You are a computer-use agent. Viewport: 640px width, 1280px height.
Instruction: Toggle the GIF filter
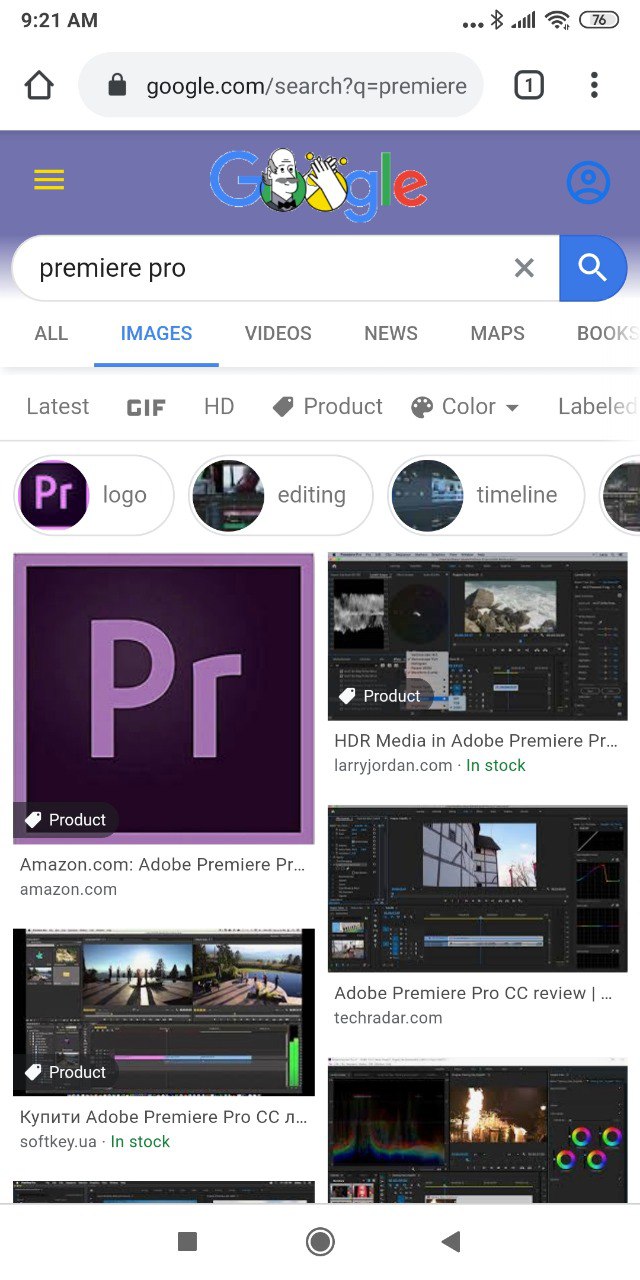click(x=146, y=408)
